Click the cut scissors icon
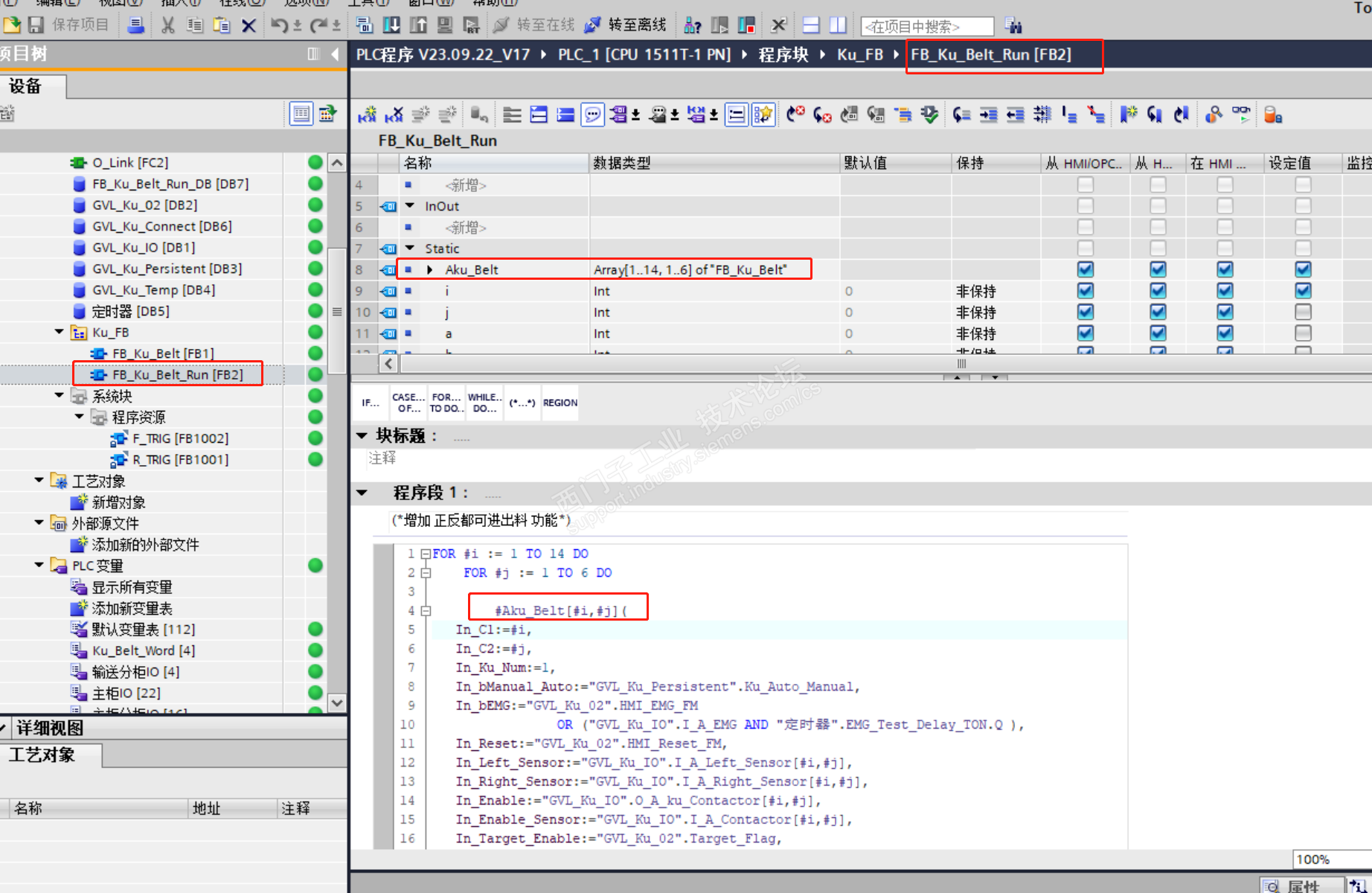1372x893 pixels. pyautogui.click(x=168, y=25)
